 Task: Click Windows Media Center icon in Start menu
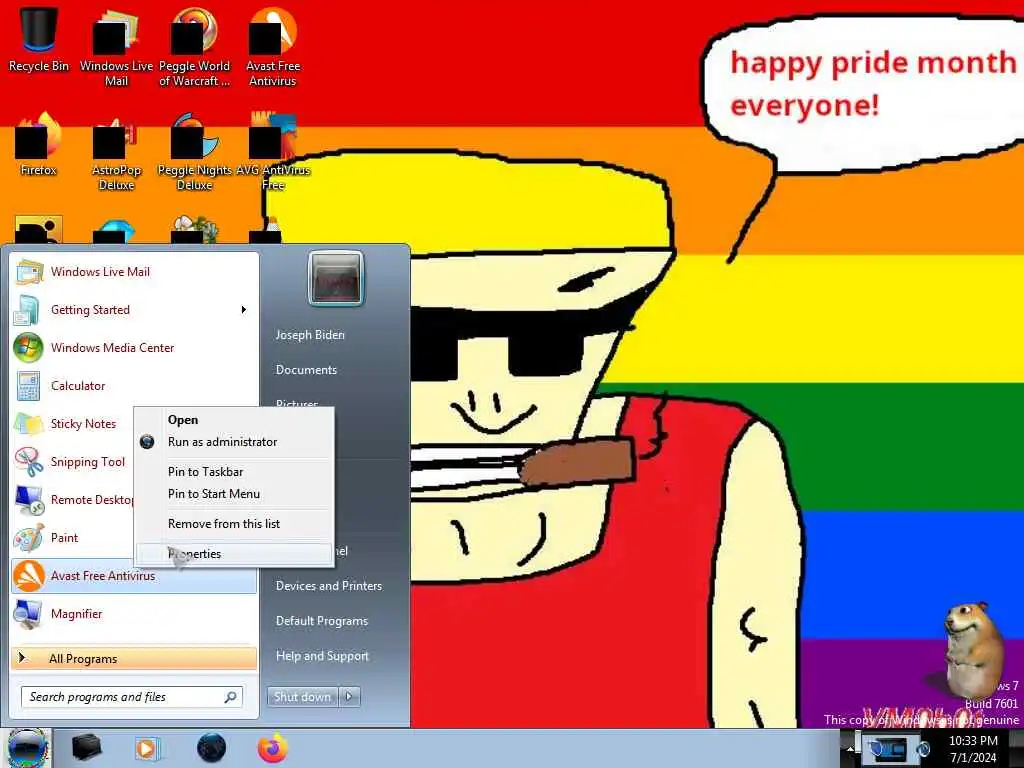[x=28, y=347]
